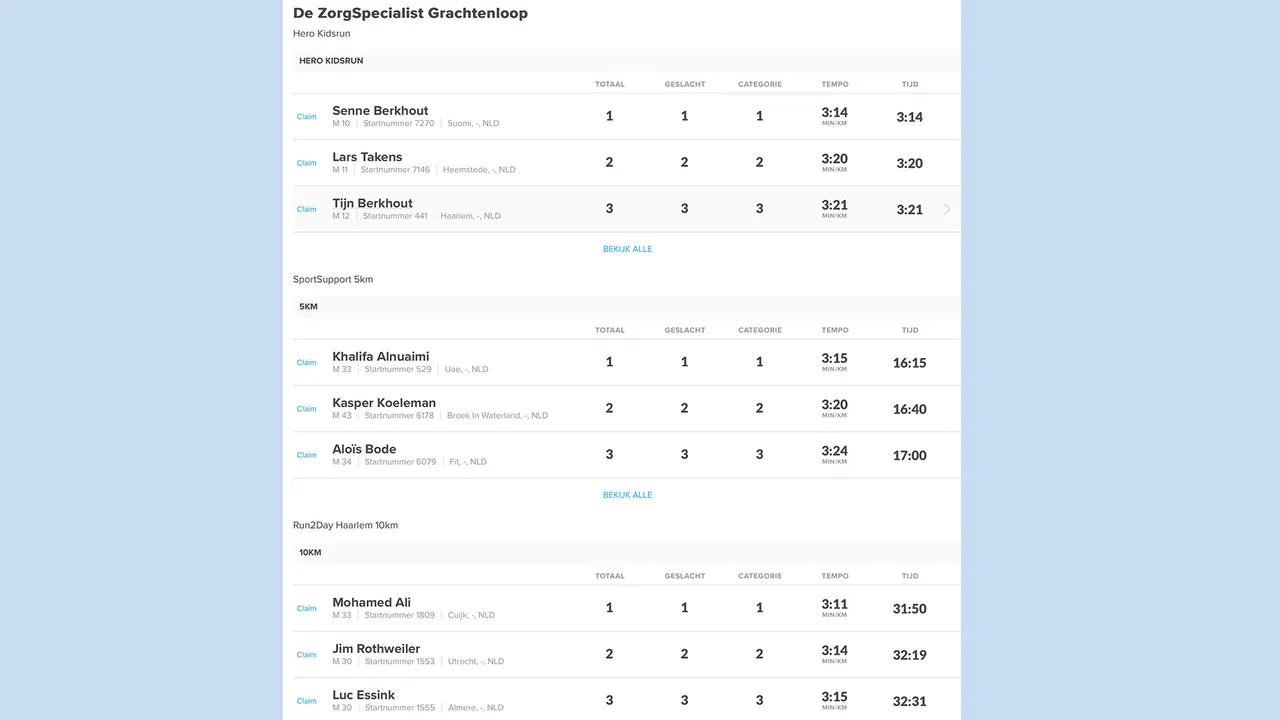Claim the Khalifa Alnuaimi result
This screenshot has width=1280, height=720.
click(x=306, y=363)
